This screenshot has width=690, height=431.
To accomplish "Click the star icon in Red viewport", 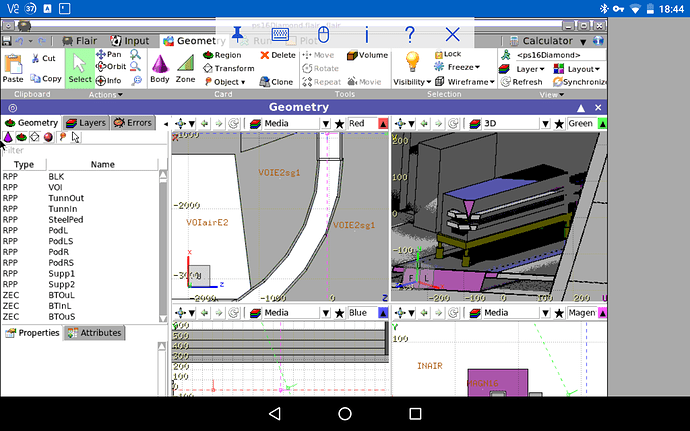I will pyautogui.click(x=339, y=124).
